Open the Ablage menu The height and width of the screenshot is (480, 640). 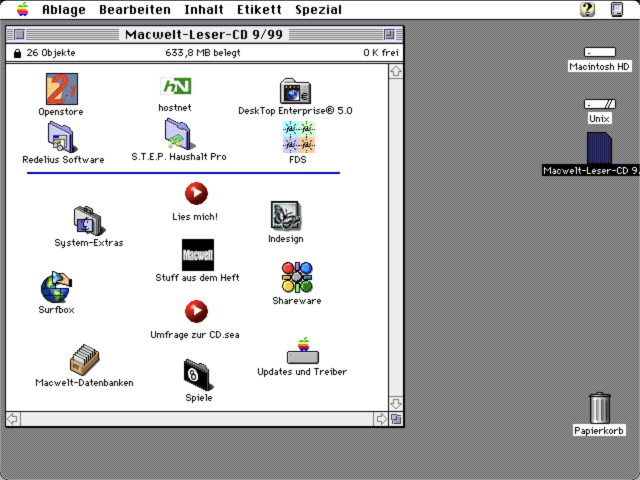coord(64,9)
